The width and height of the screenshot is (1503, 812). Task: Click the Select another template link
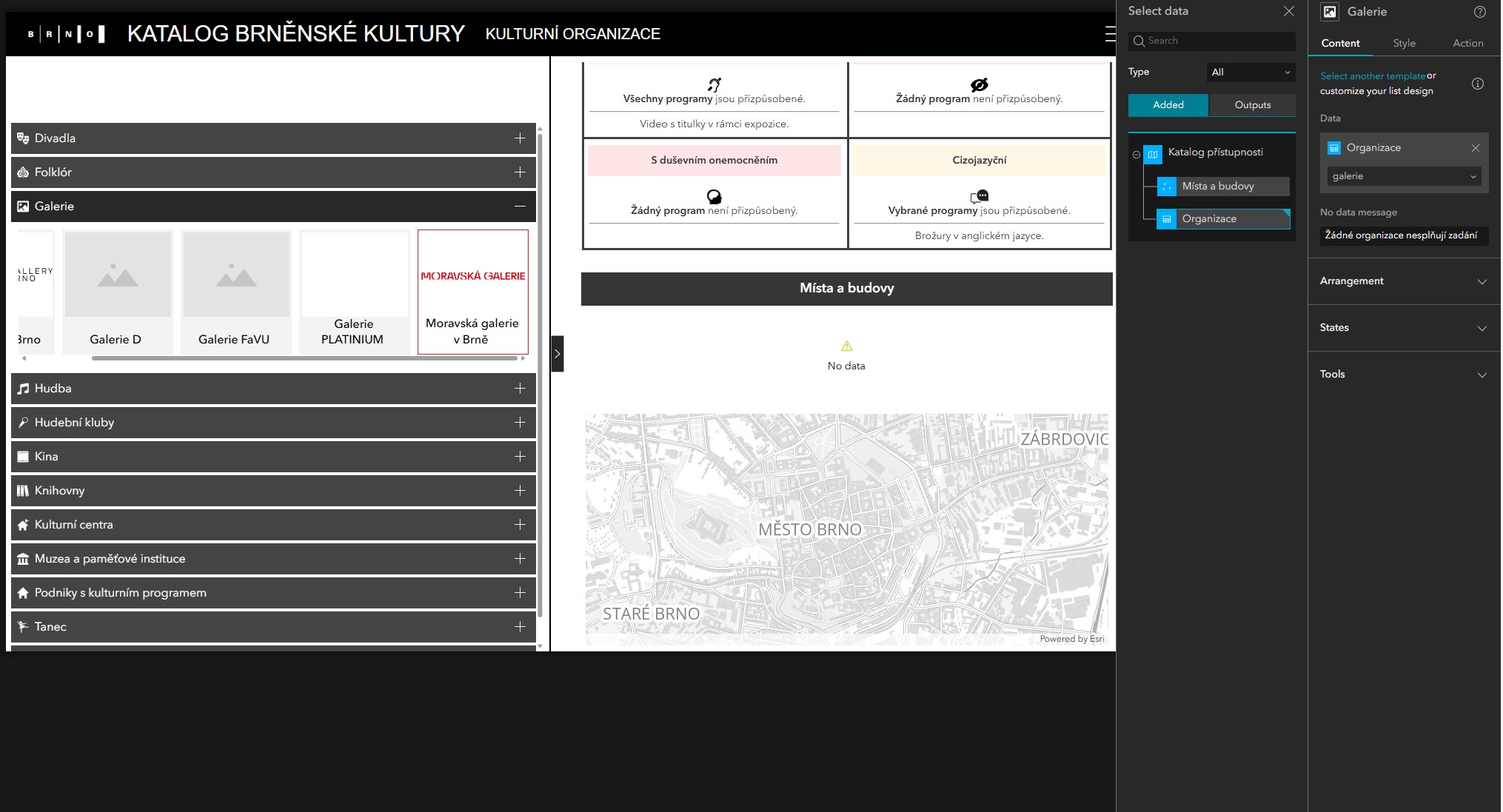point(1373,76)
